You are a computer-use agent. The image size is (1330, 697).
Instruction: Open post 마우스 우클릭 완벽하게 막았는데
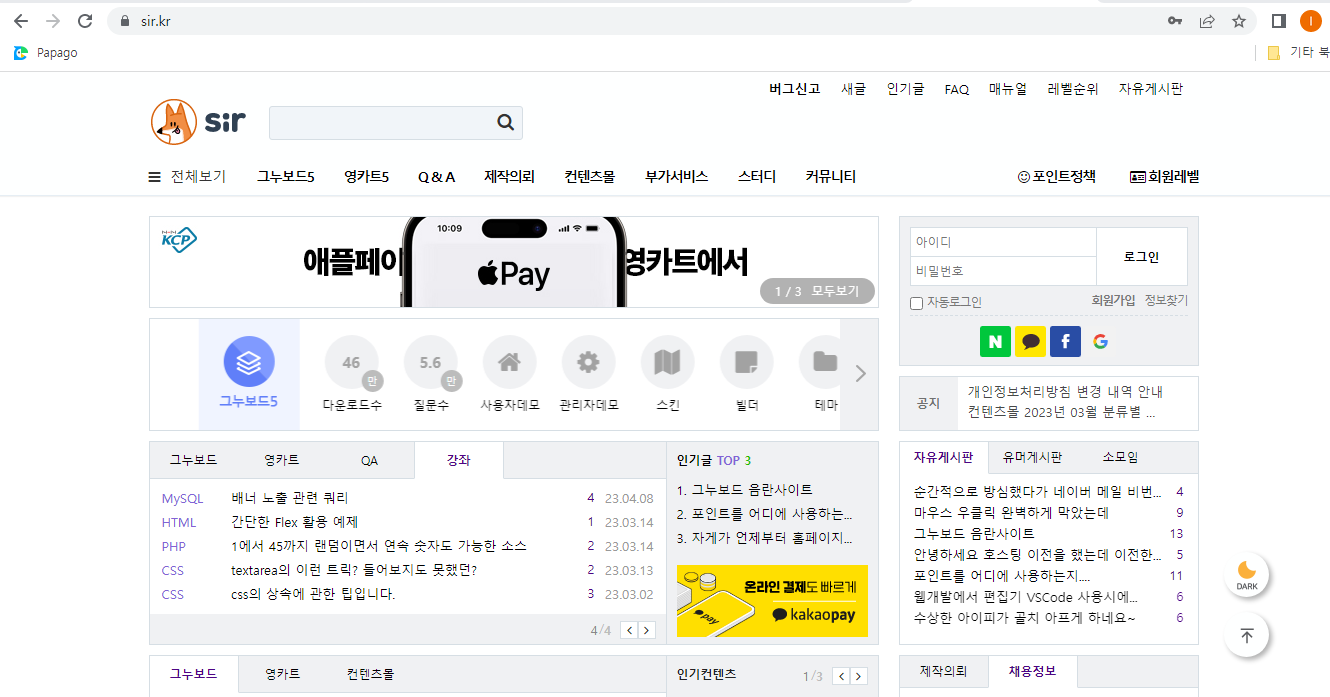(x=1011, y=513)
